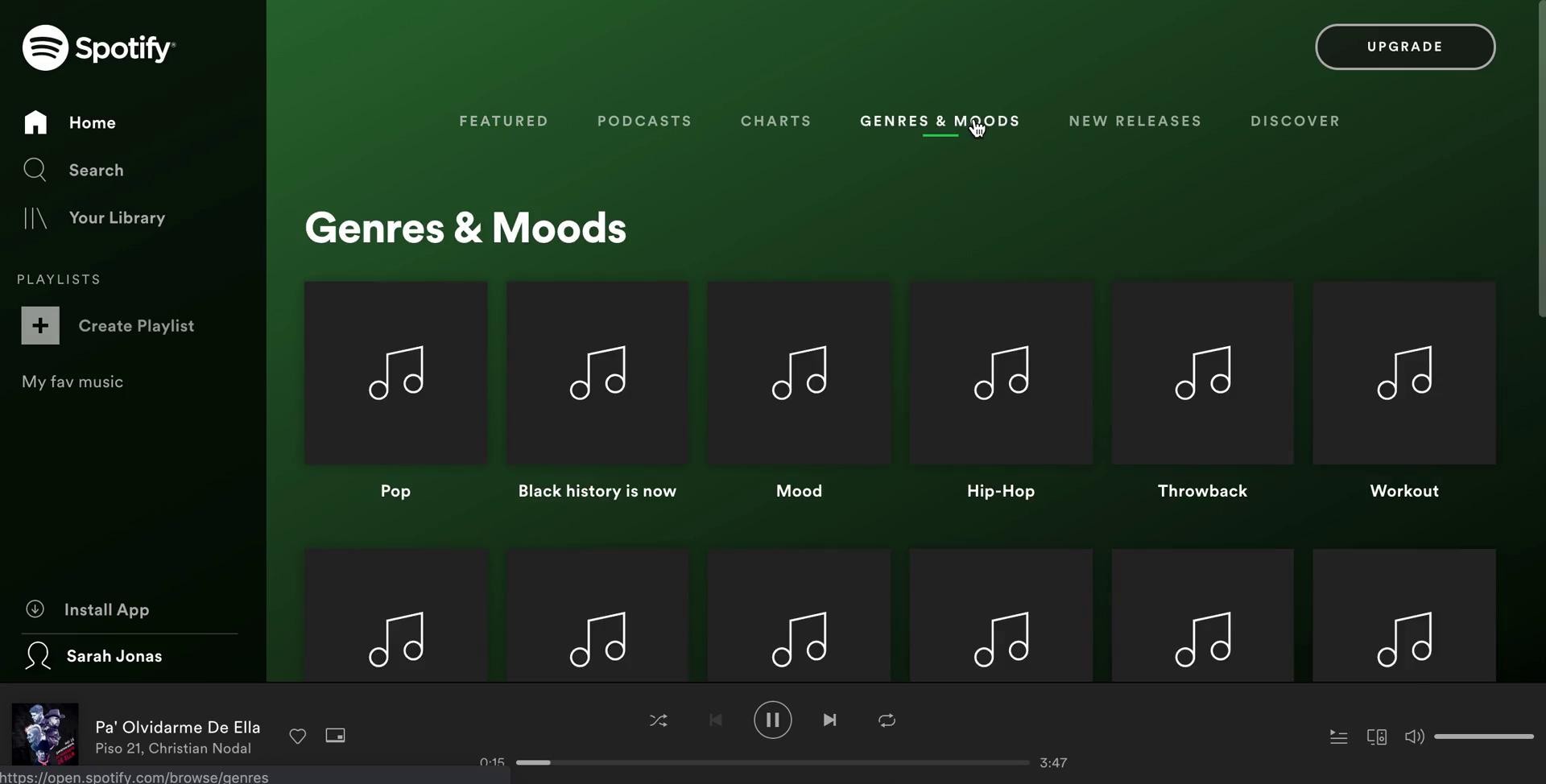This screenshot has height=784, width=1546.
Task: Click the Upgrade button
Action: (1405, 47)
